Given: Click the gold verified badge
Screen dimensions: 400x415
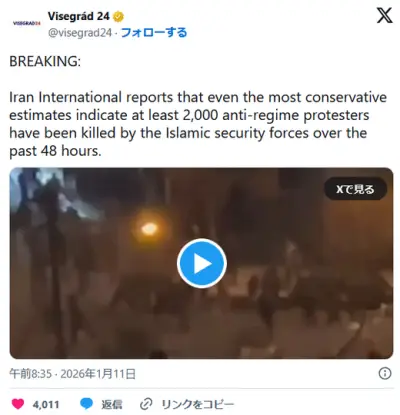Looking at the screenshot, I should pyautogui.click(x=118, y=16).
